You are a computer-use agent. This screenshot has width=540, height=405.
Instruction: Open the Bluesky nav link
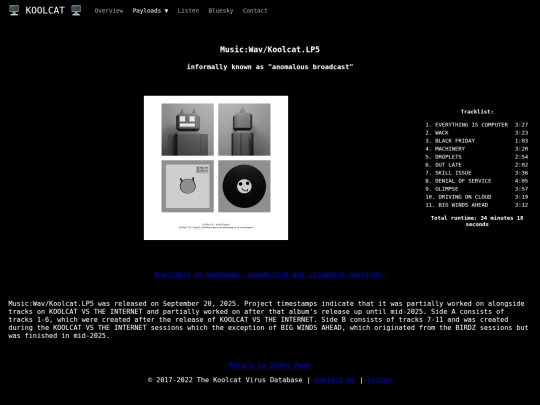(221, 11)
